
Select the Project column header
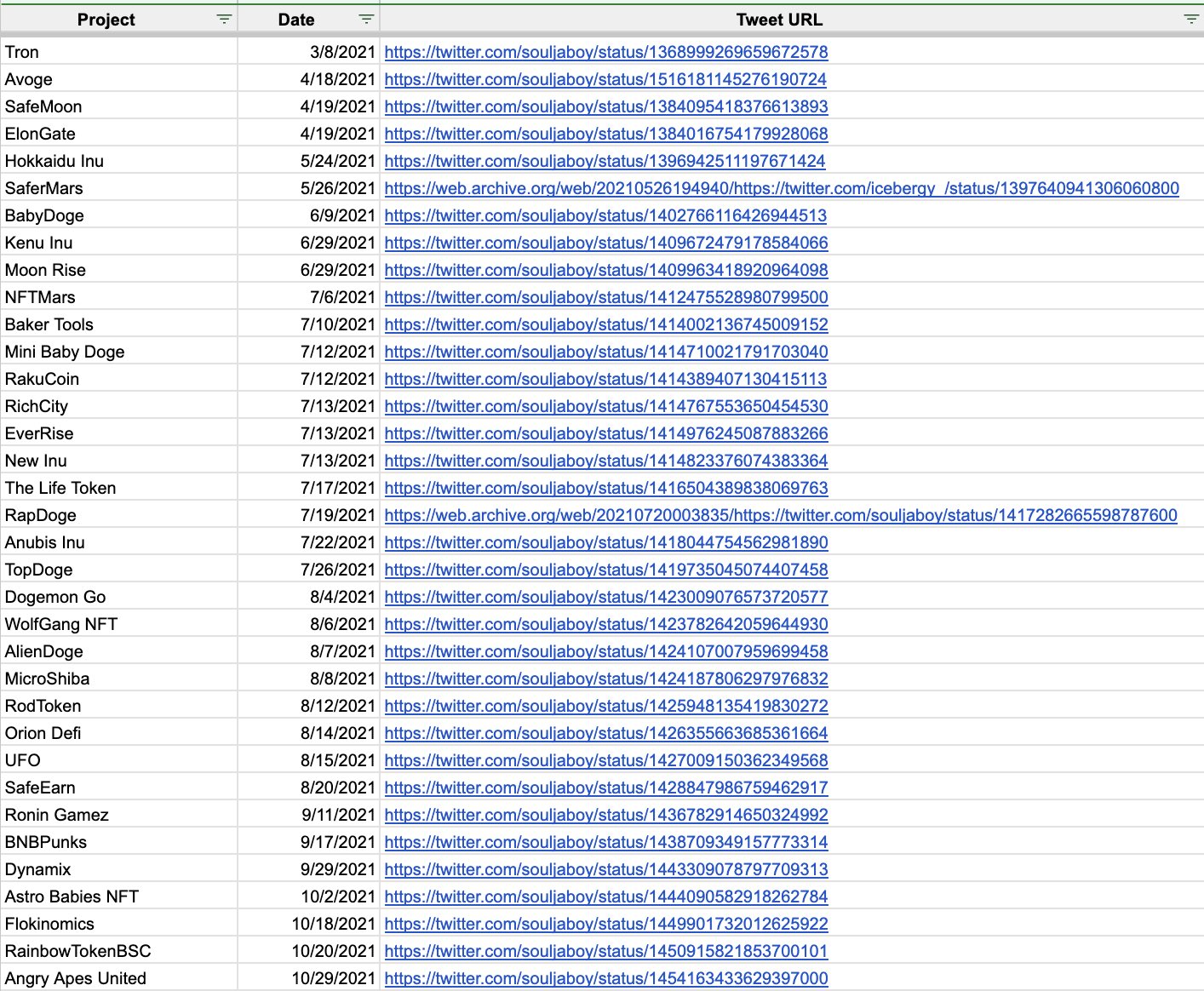(x=118, y=19)
